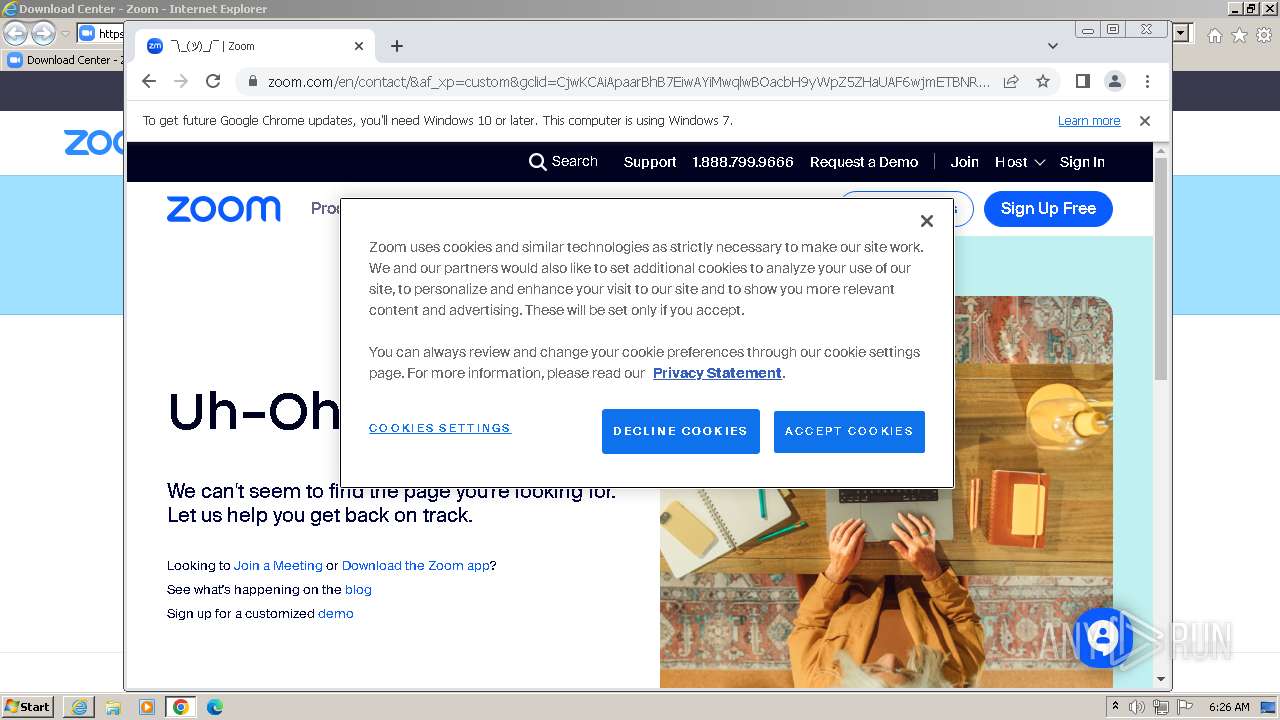
Task: Click Sign In in the Zoom header
Action: tap(1082, 162)
